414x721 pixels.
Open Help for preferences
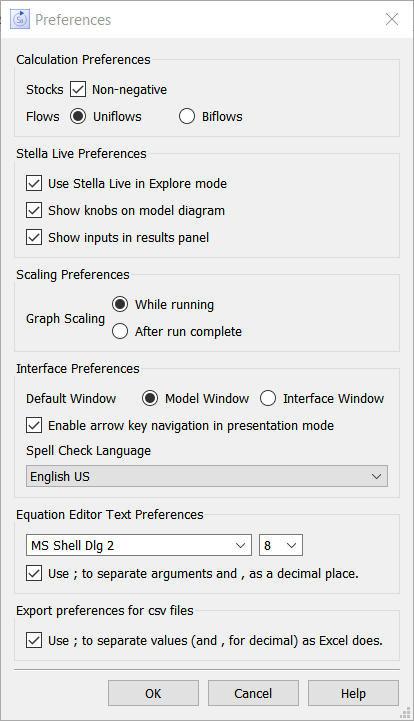pyautogui.click(x=353, y=693)
